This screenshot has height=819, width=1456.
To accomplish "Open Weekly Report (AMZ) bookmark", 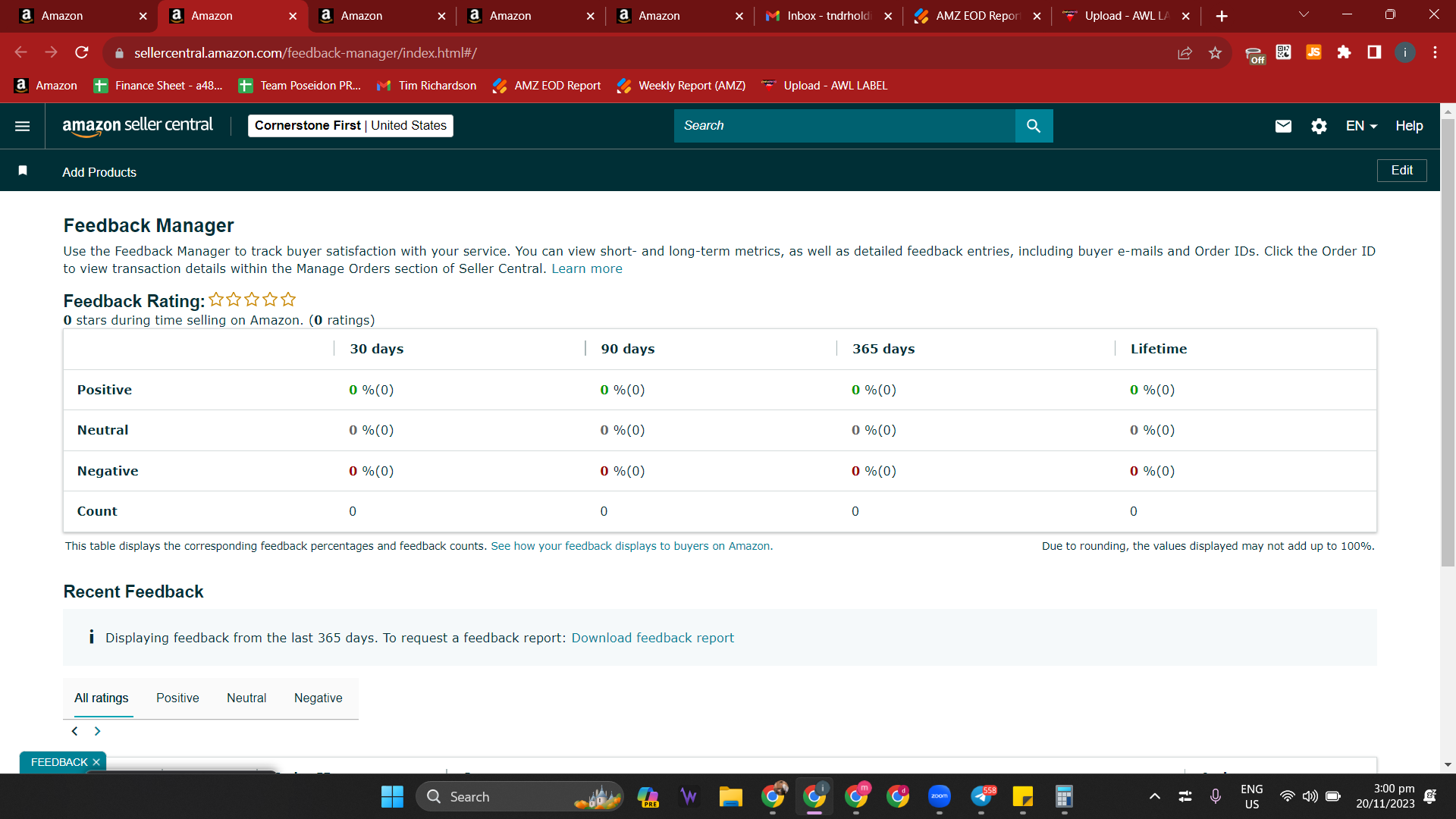I will [682, 86].
